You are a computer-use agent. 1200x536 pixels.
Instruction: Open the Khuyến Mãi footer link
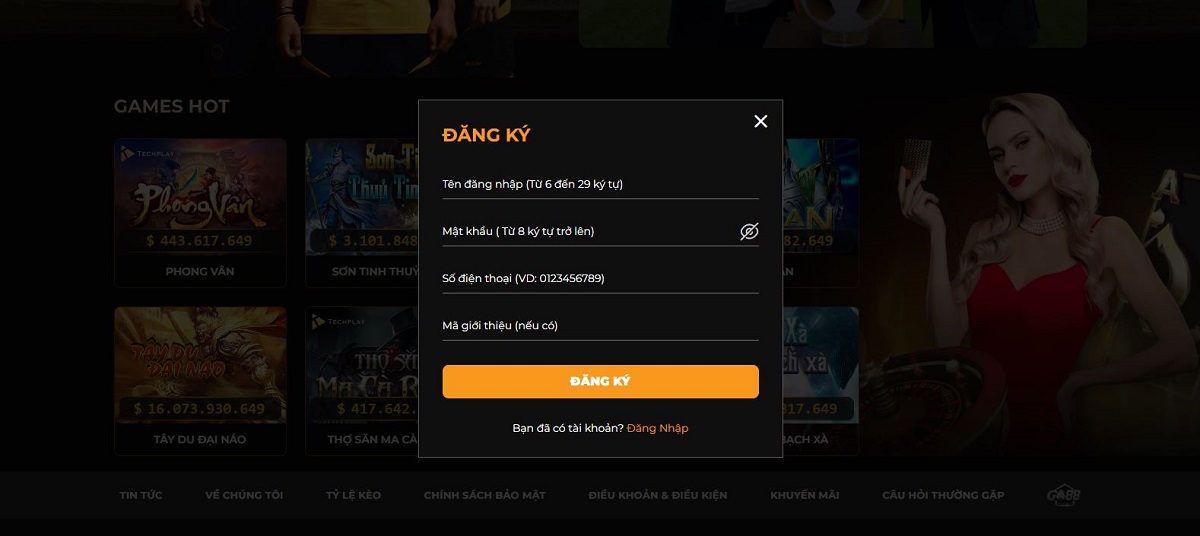805,495
